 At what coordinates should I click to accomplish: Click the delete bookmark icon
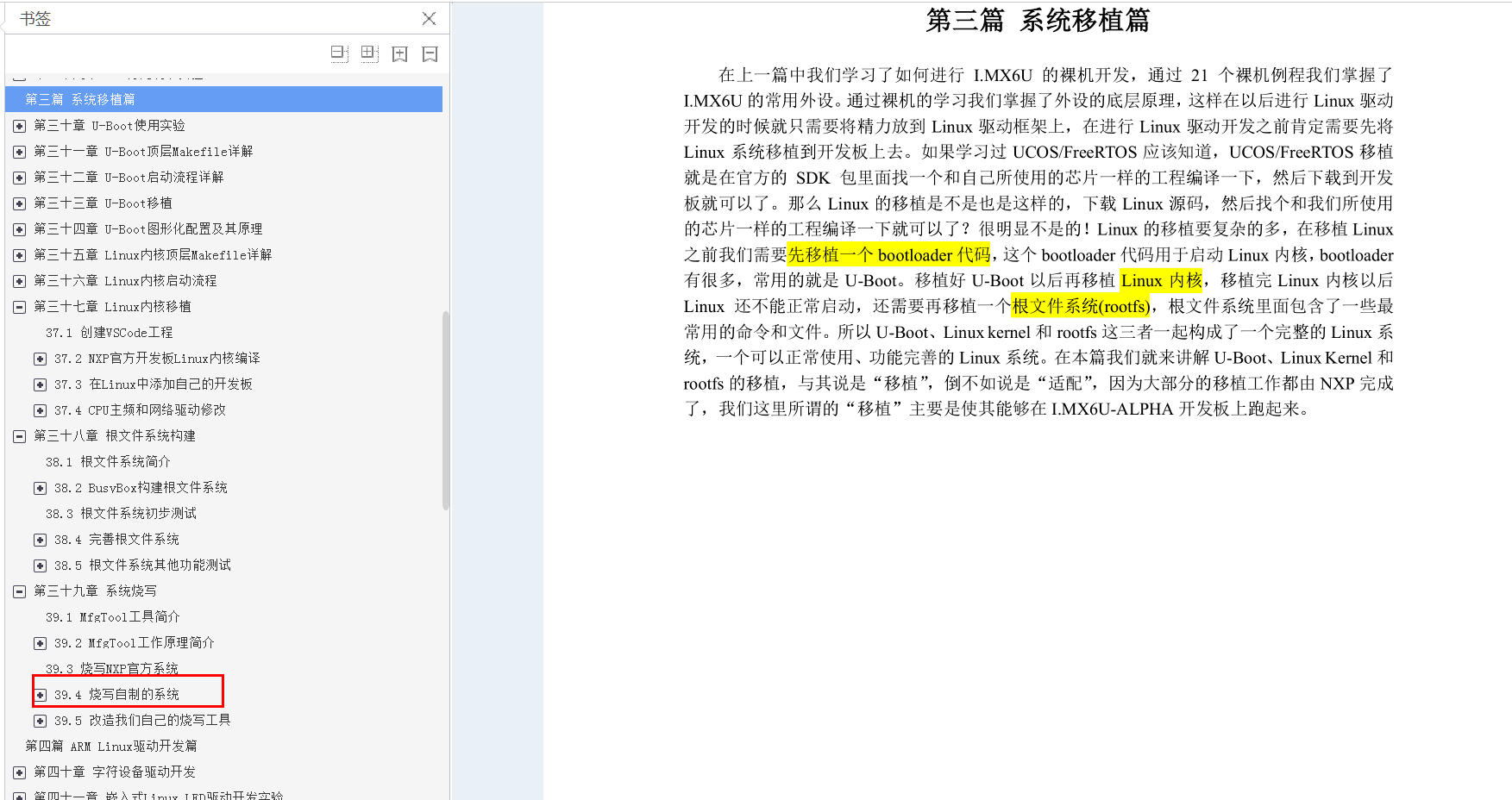click(x=430, y=54)
